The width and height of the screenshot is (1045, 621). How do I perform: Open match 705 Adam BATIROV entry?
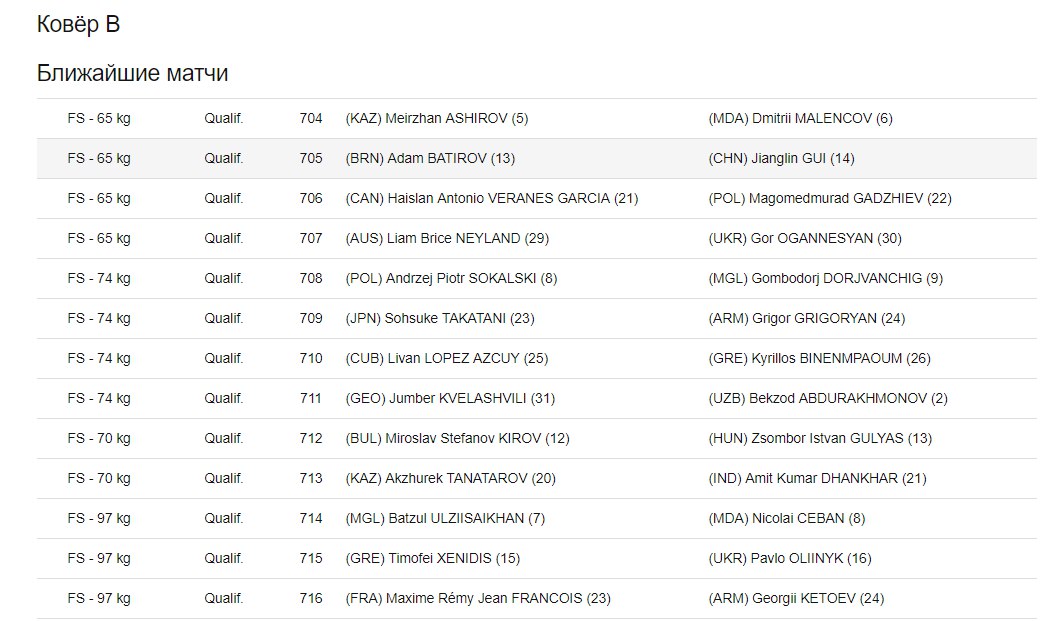pos(536,159)
